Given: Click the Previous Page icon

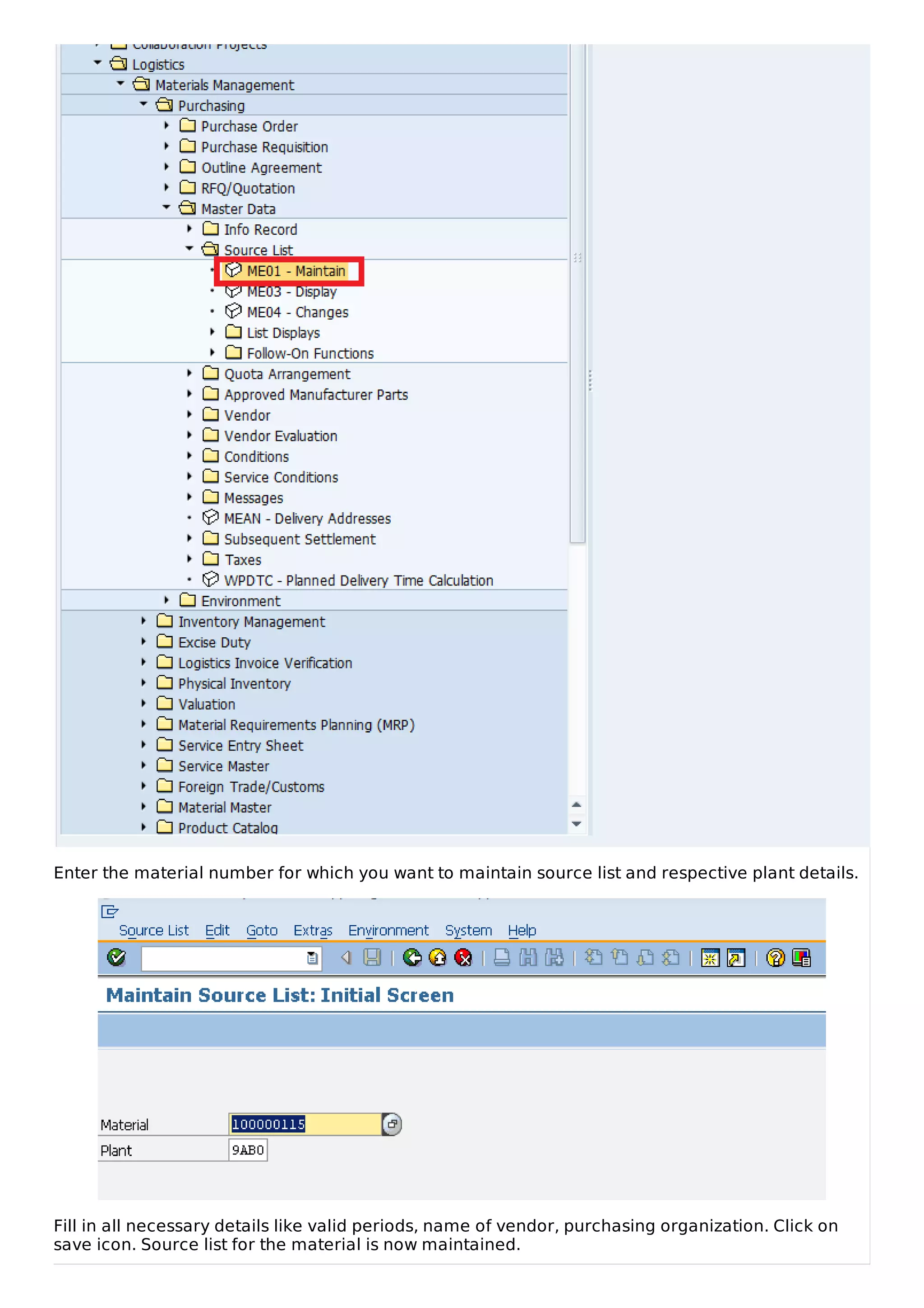Looking at the screenshot, I should tap(619, 958).
